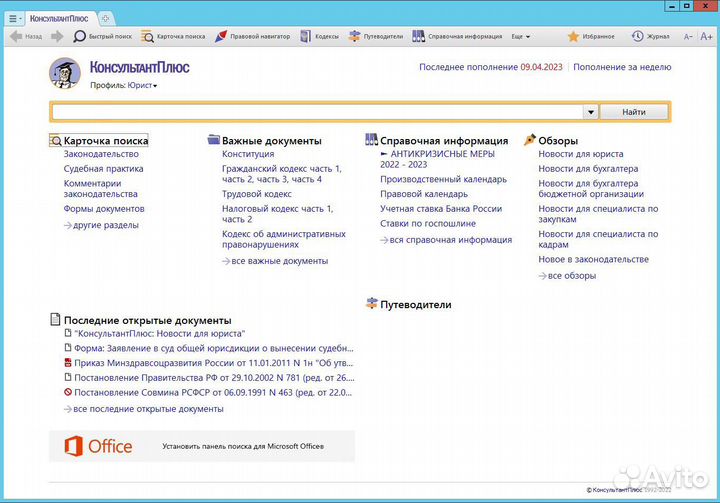Open the Журнал history

click(650, 36)
